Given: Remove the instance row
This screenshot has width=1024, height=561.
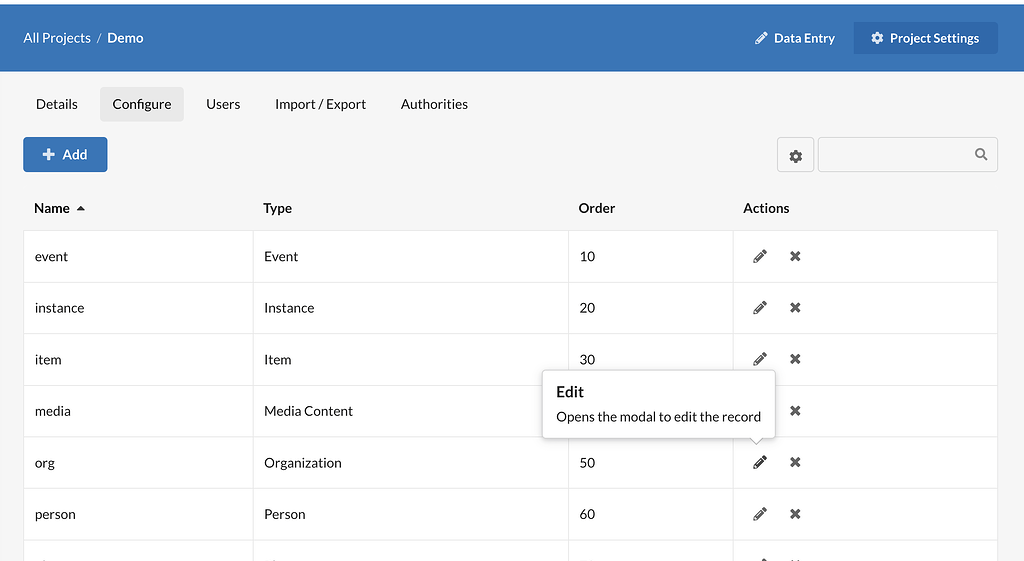Looking at the screenshot, I should [x=795, y=308].
